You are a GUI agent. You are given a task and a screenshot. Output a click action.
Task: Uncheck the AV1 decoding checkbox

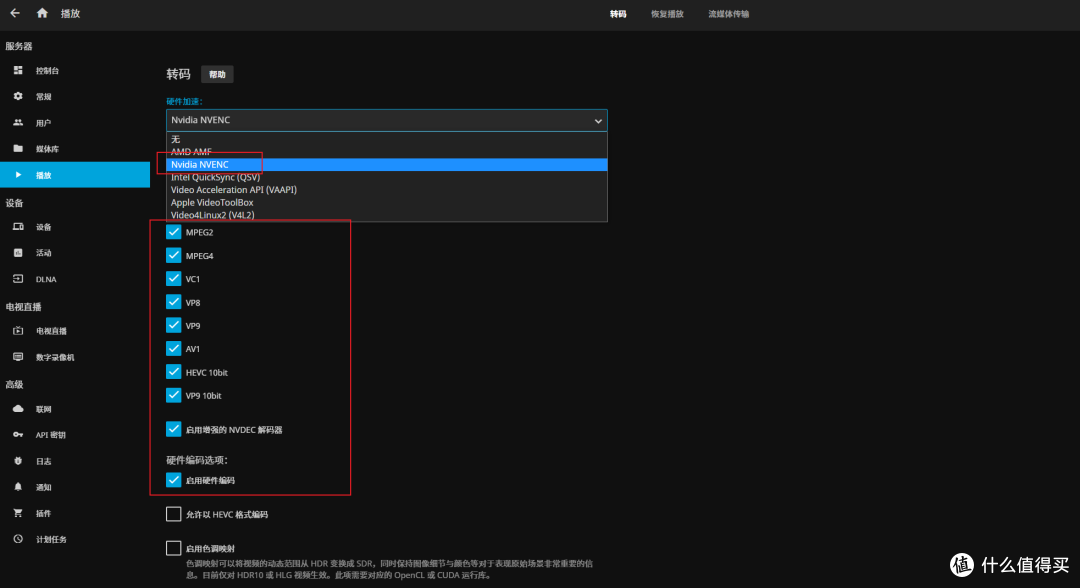(x=174, y=348)
